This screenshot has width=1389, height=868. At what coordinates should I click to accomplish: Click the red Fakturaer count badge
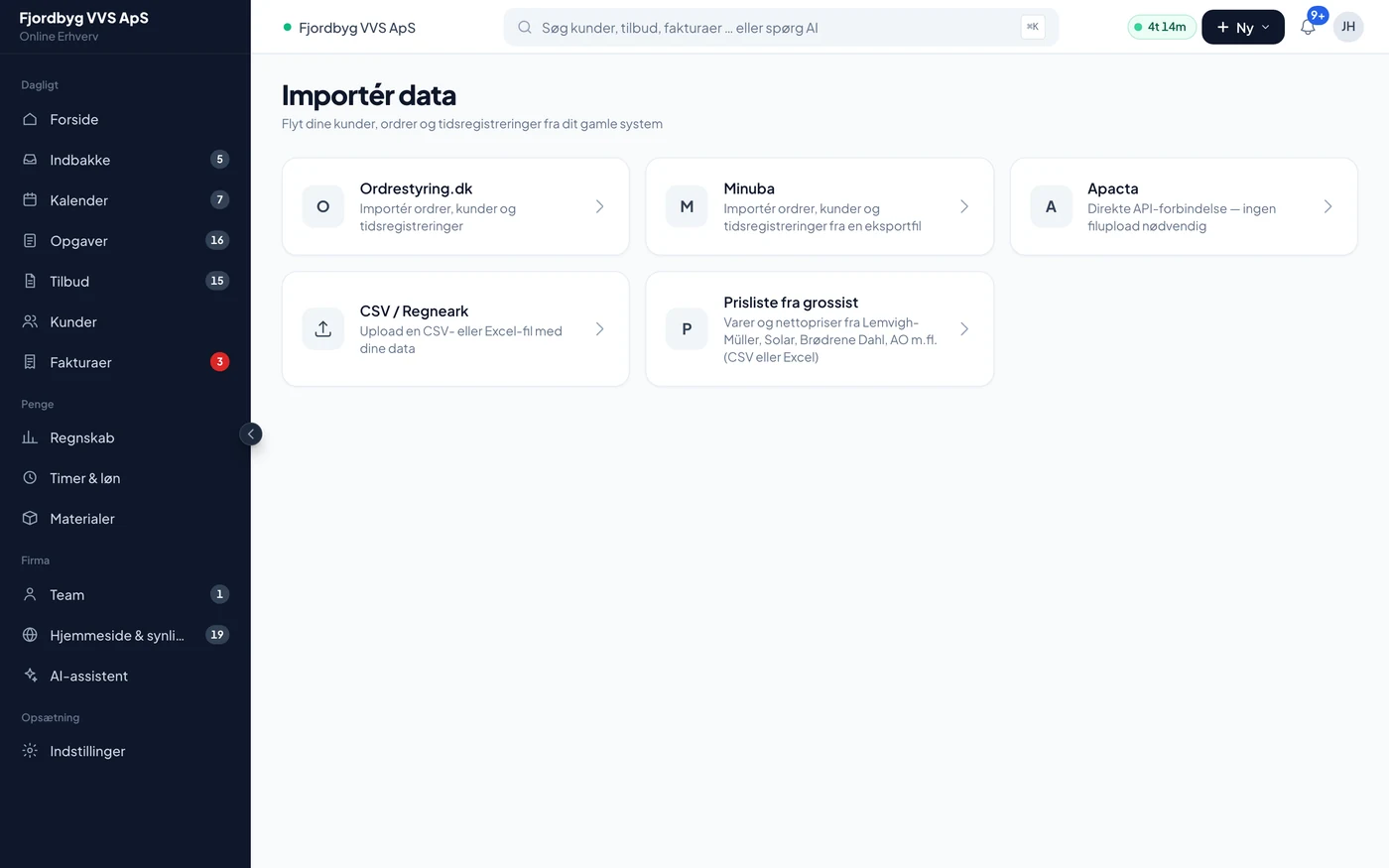coord(220,362)
